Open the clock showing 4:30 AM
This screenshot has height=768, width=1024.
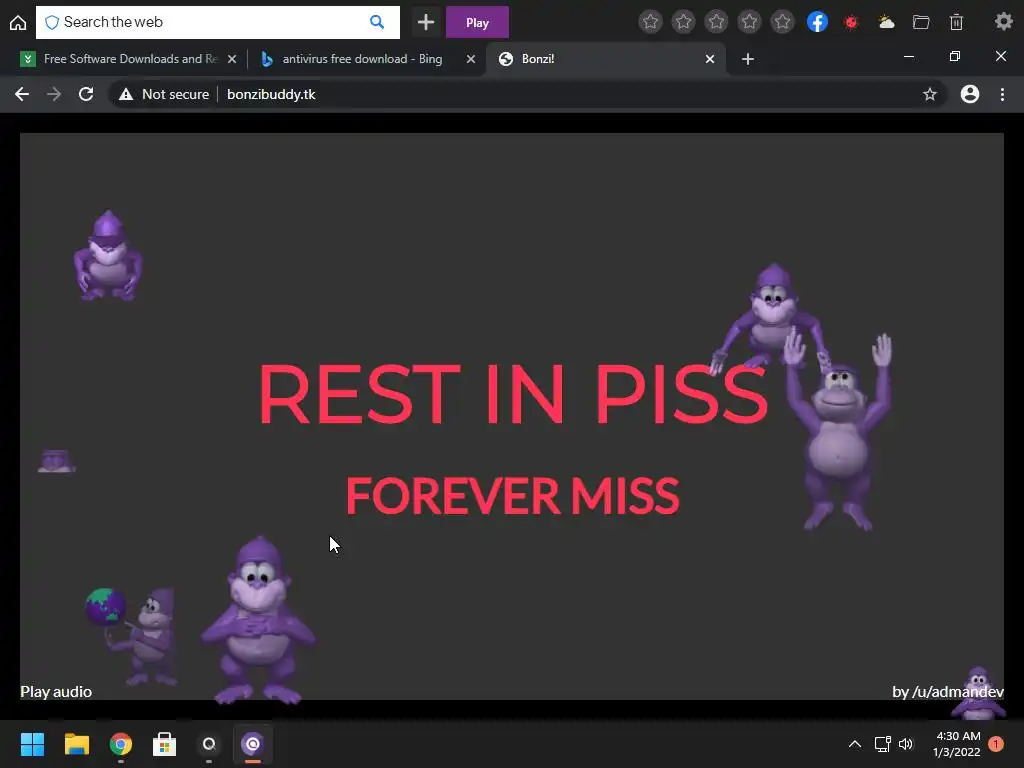957,744
